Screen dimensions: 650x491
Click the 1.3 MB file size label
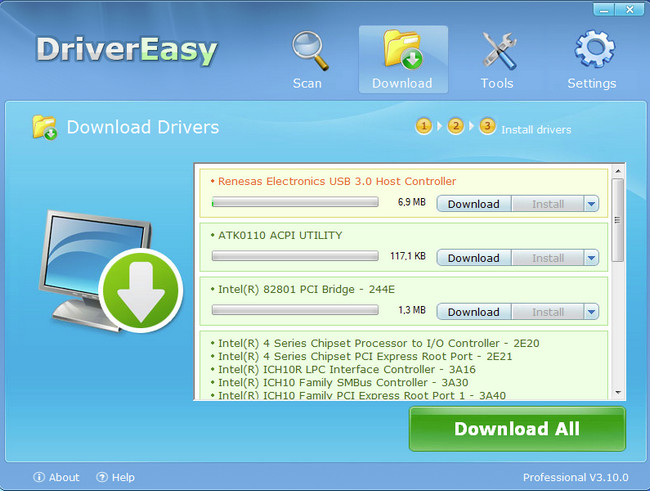pos(412,310)
